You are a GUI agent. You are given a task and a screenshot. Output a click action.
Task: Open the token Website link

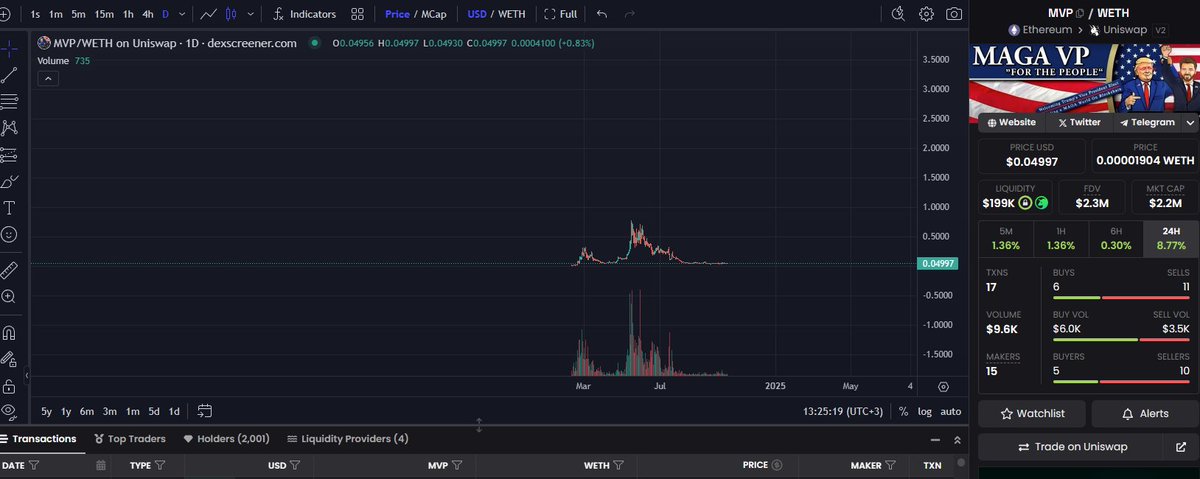[x=1011, y=122]
